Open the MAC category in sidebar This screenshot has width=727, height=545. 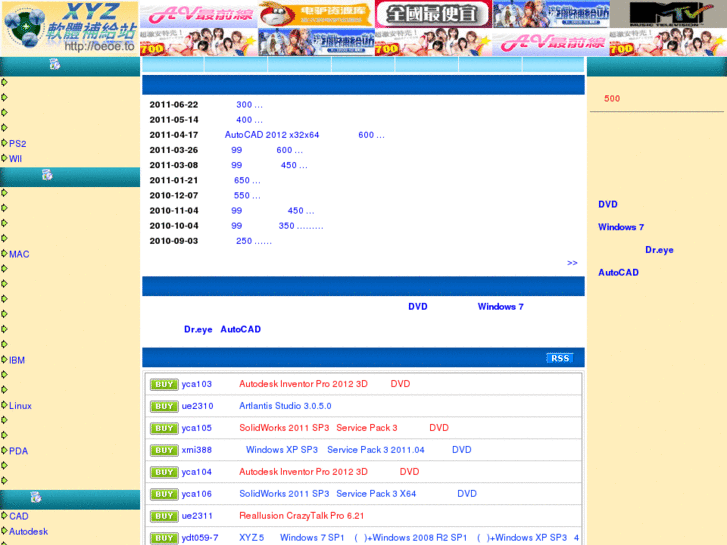[19, 254]
